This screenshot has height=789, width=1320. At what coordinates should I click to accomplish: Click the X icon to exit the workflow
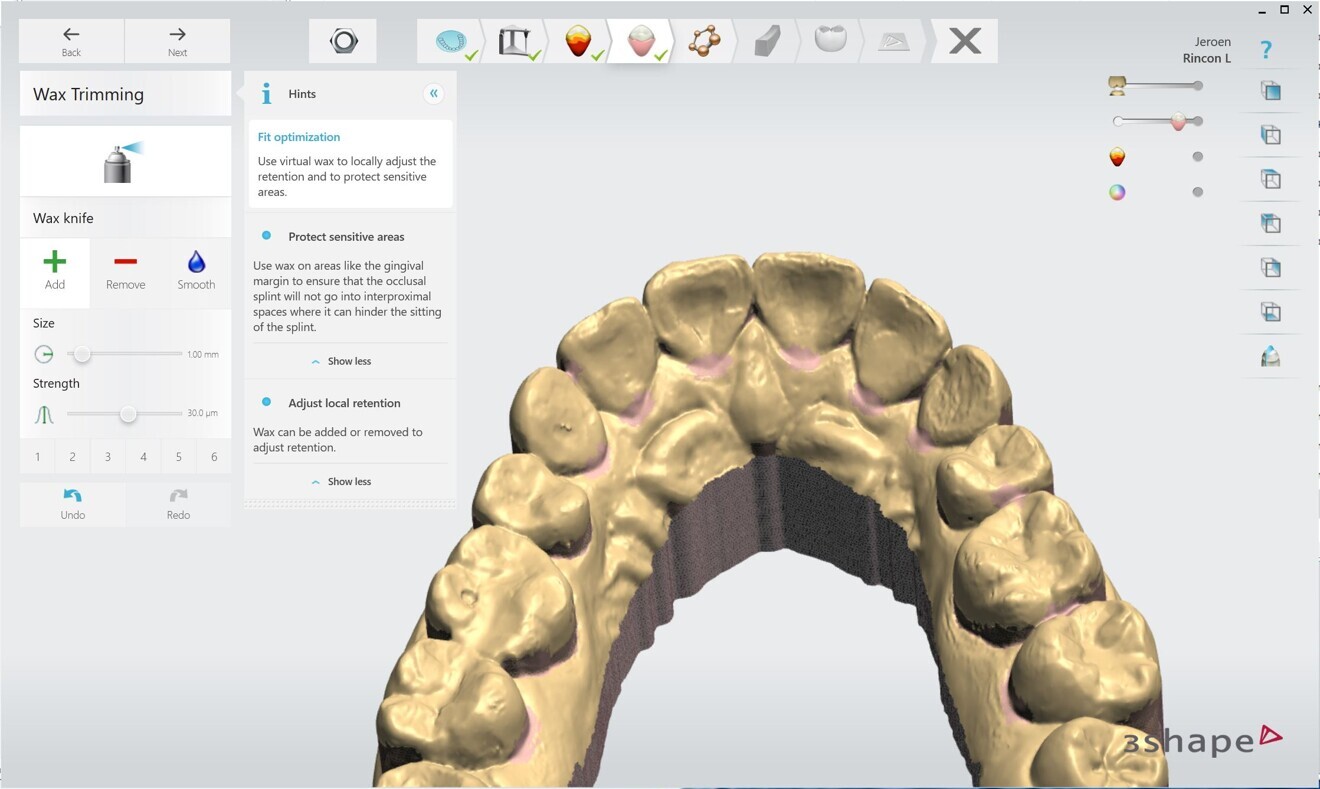(962, 40)
